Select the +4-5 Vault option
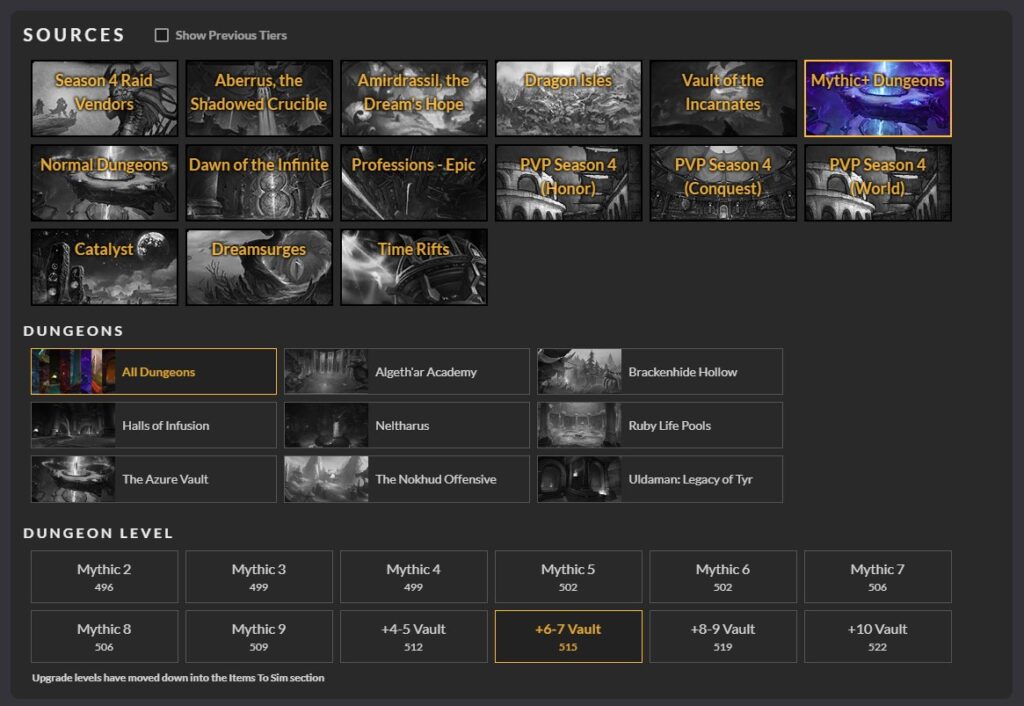Viewport: 1024px width, 706px height. click(x=414, y=637)
